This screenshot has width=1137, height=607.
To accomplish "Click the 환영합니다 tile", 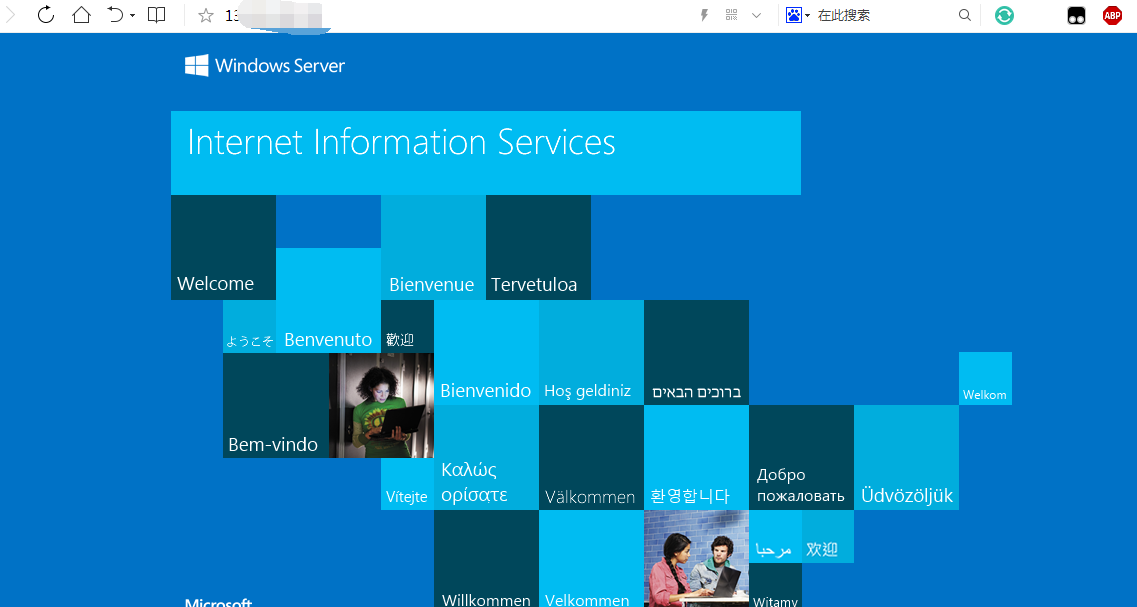I will click(x=696, y=458).
